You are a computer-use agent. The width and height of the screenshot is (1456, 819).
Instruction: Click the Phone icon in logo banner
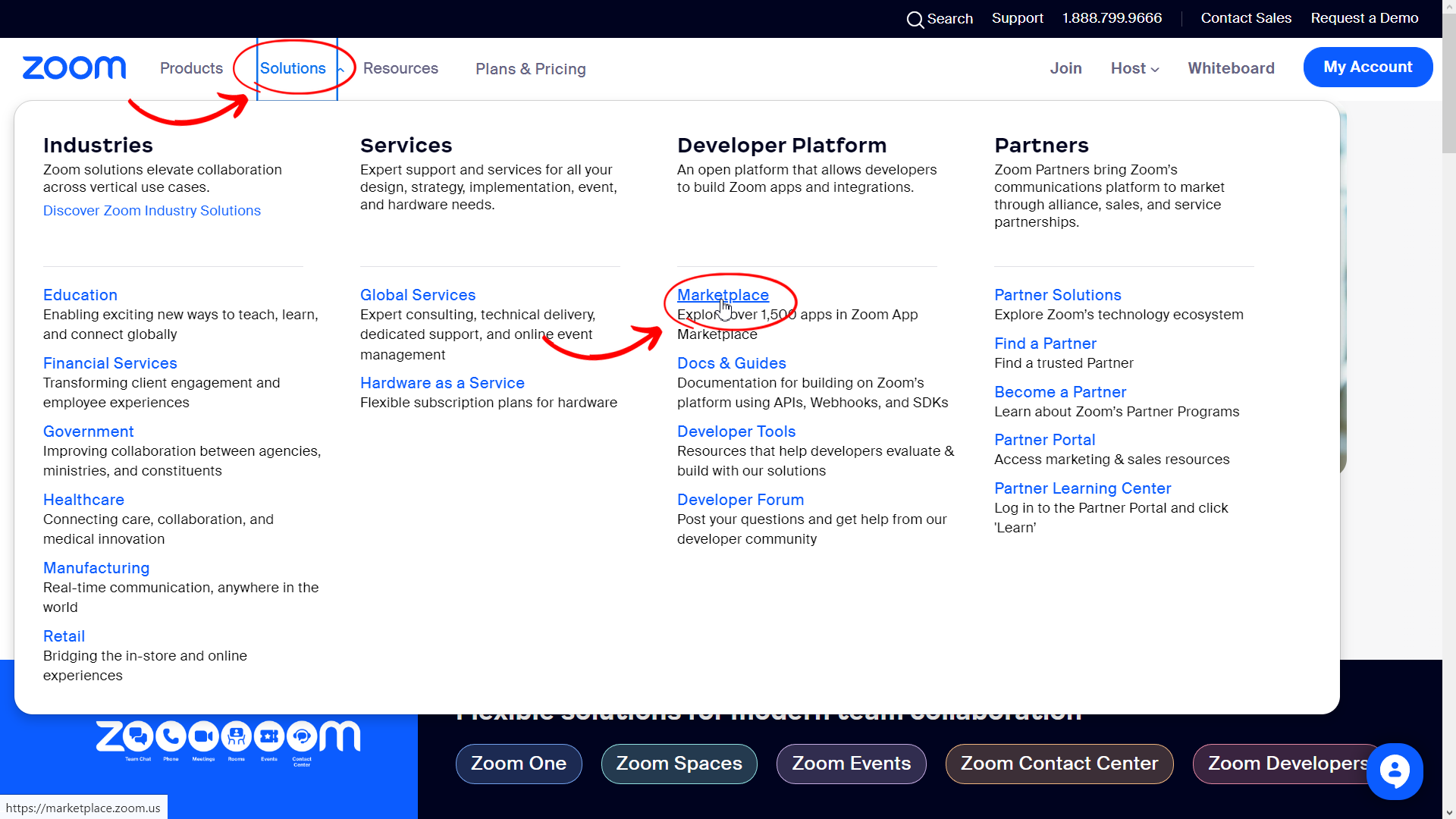click(x=171, y=736)
